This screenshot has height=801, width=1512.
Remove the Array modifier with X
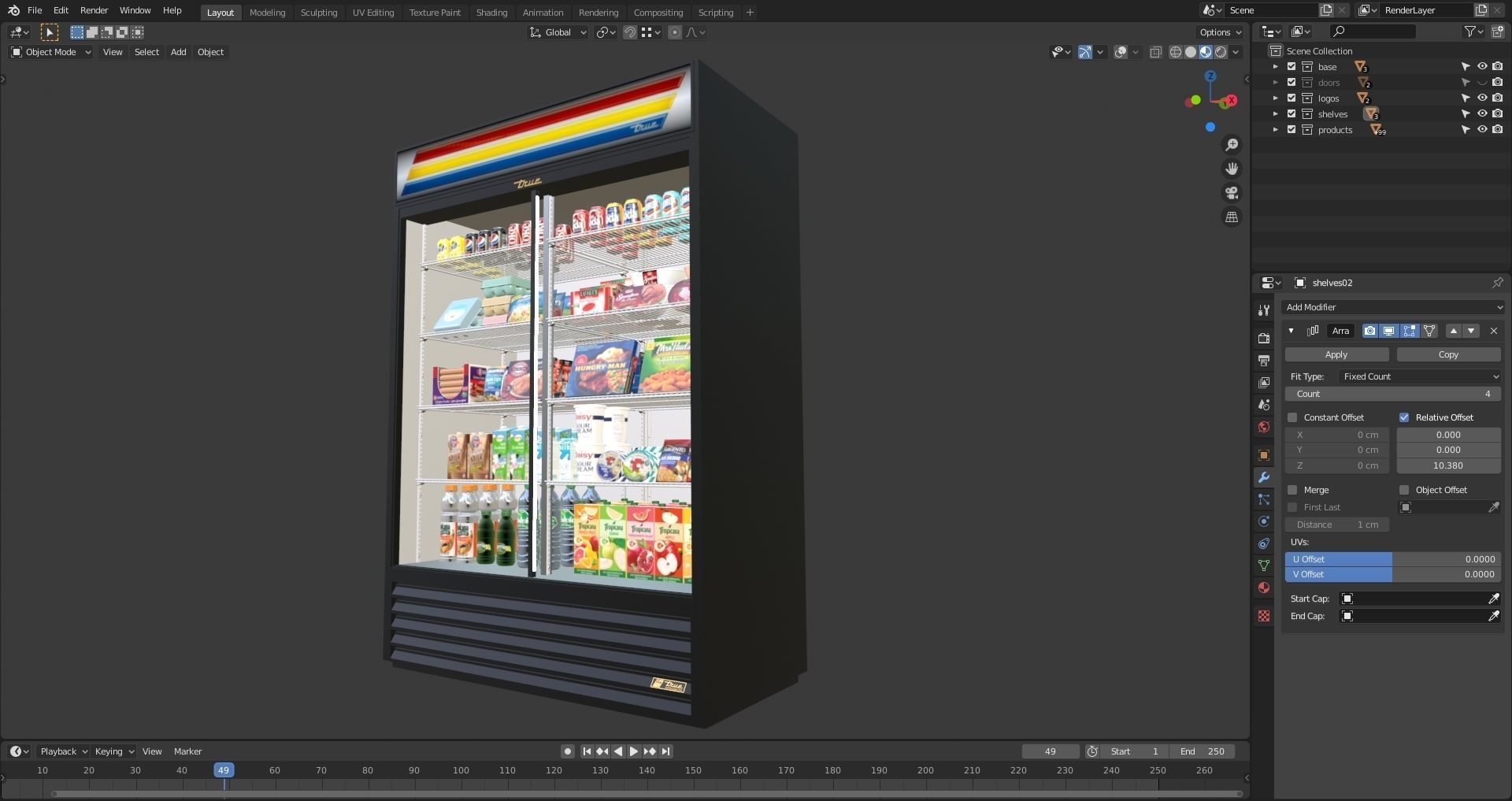coord(1494,331)
